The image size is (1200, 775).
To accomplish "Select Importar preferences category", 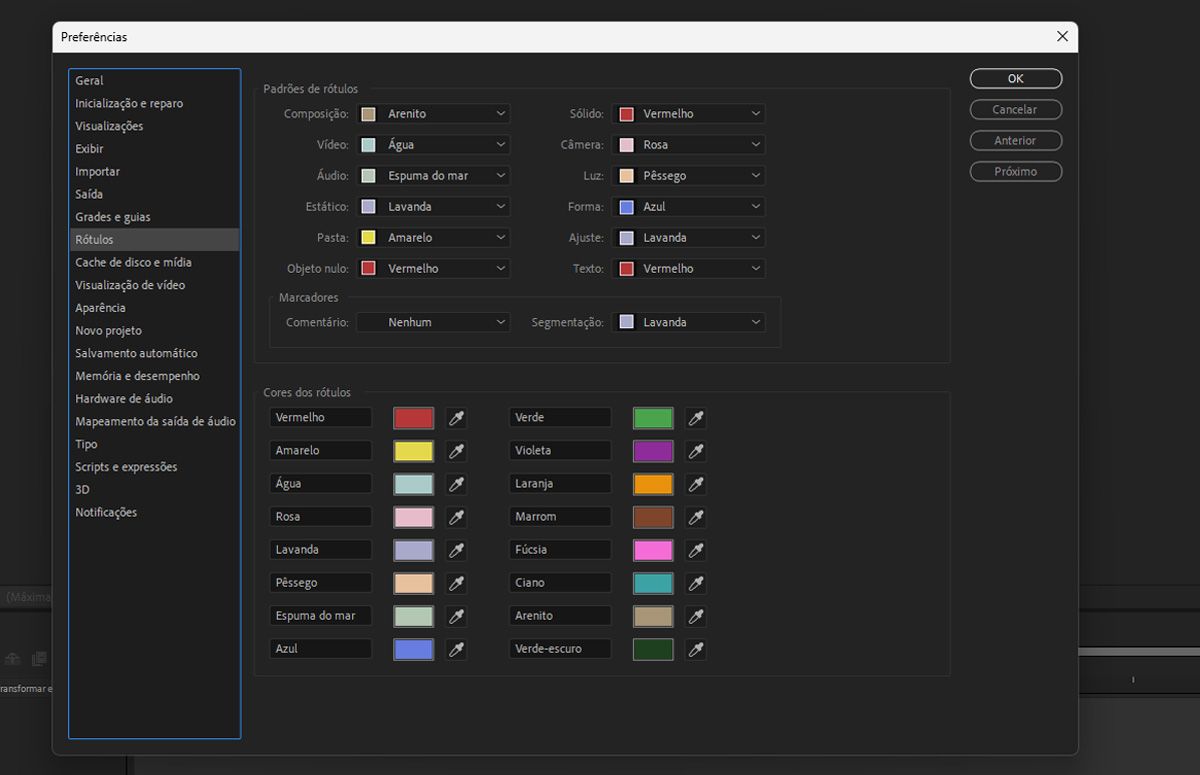I will 154,172.
